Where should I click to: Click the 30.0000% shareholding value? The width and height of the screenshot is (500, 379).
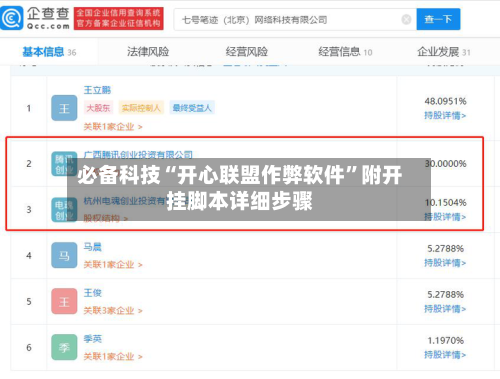coord(445,163)
